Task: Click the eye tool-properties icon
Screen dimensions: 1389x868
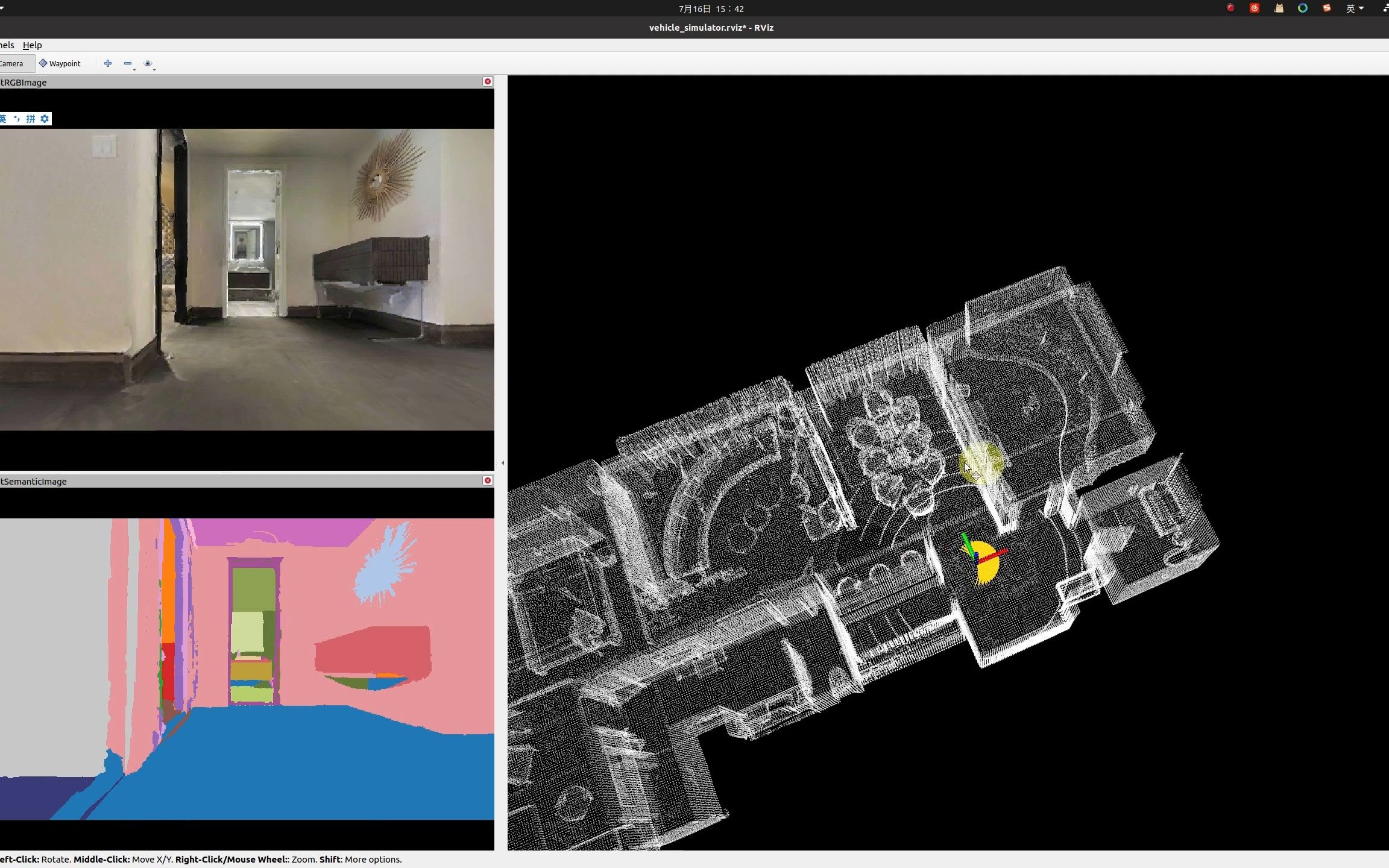Action: coord(148,63)
